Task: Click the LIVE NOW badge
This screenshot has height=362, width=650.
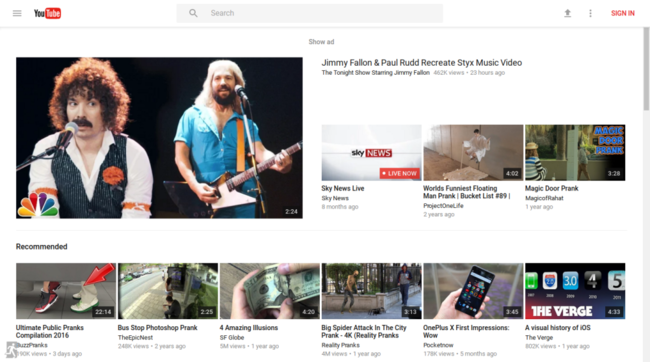Action: [x=400, y=173]
